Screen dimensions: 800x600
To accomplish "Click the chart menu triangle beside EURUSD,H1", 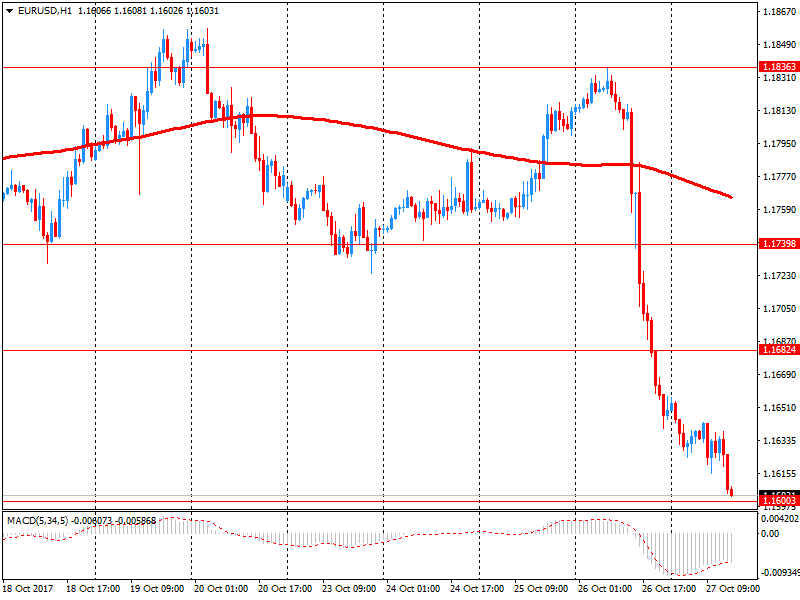I will pyautogui.click(x=9, y=11).
